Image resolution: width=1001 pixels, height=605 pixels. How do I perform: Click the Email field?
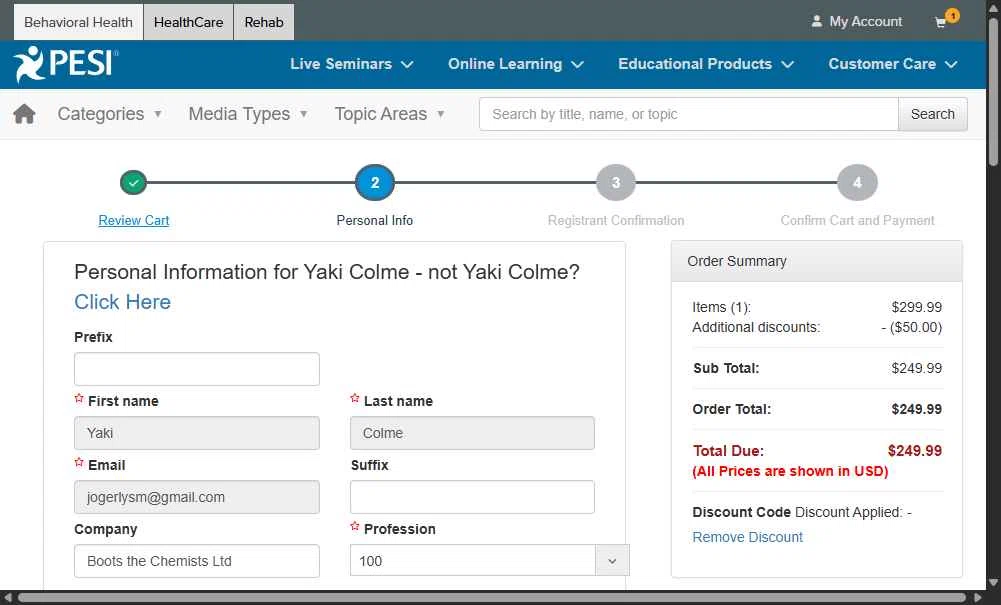(197, 497)
